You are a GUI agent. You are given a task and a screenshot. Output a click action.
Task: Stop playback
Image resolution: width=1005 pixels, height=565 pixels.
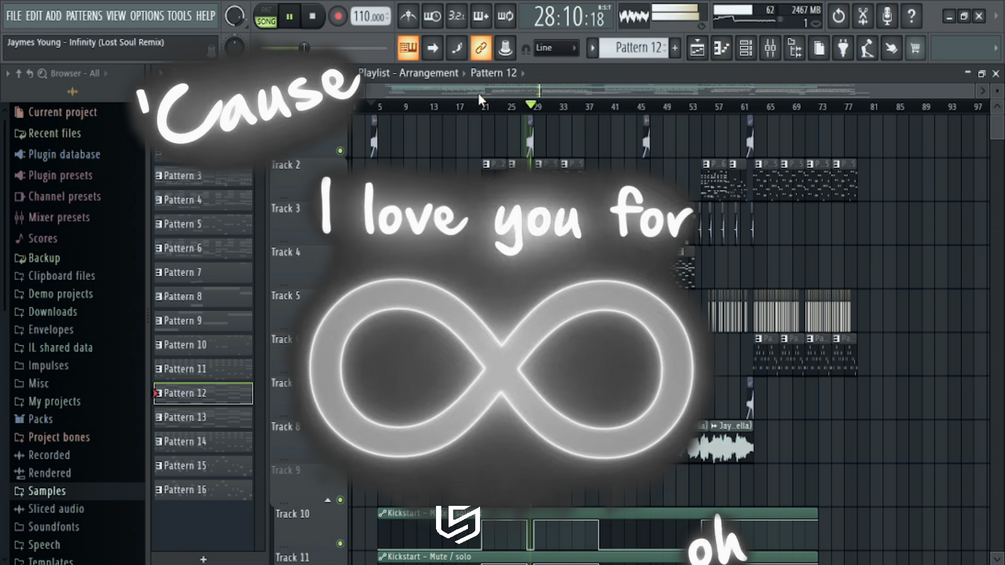(x=312, y=17)
